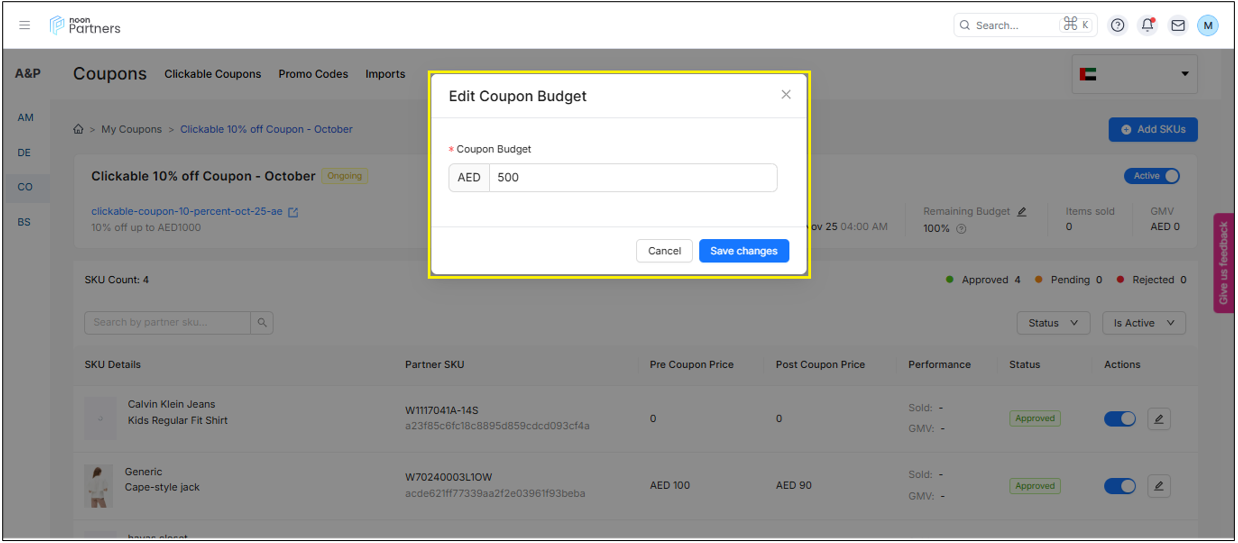Image resolution: width=1238 pixels, height=543 pixels.
Task: Edit the Calvin Klein Jeans SKU row
Action: point(1158,419)
